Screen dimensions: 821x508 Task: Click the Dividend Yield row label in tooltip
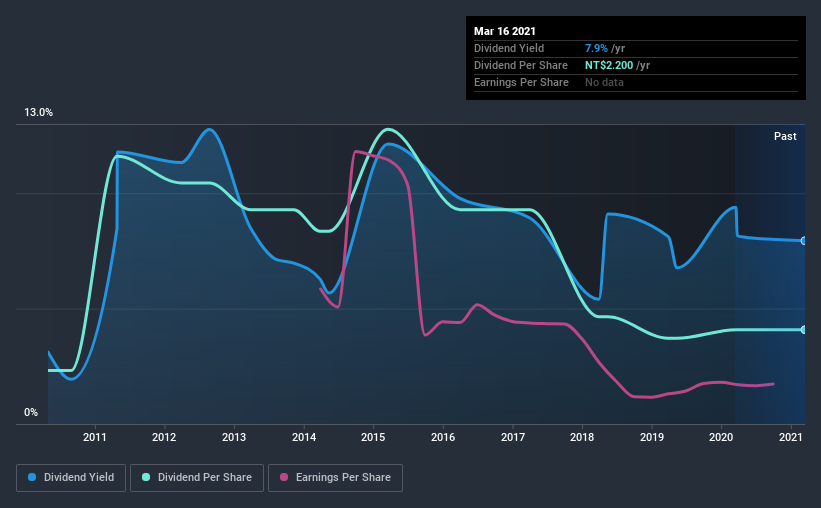coord(509,48)
